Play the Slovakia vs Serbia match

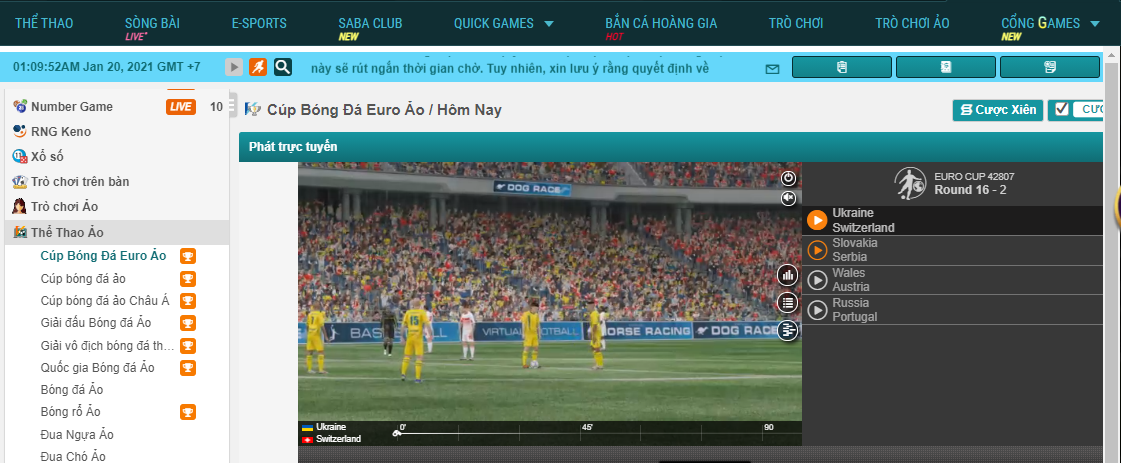click(817, 250)
